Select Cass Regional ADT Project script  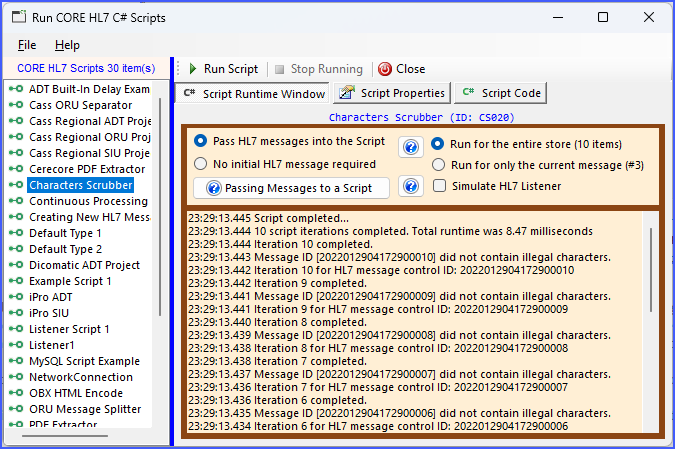90,121
